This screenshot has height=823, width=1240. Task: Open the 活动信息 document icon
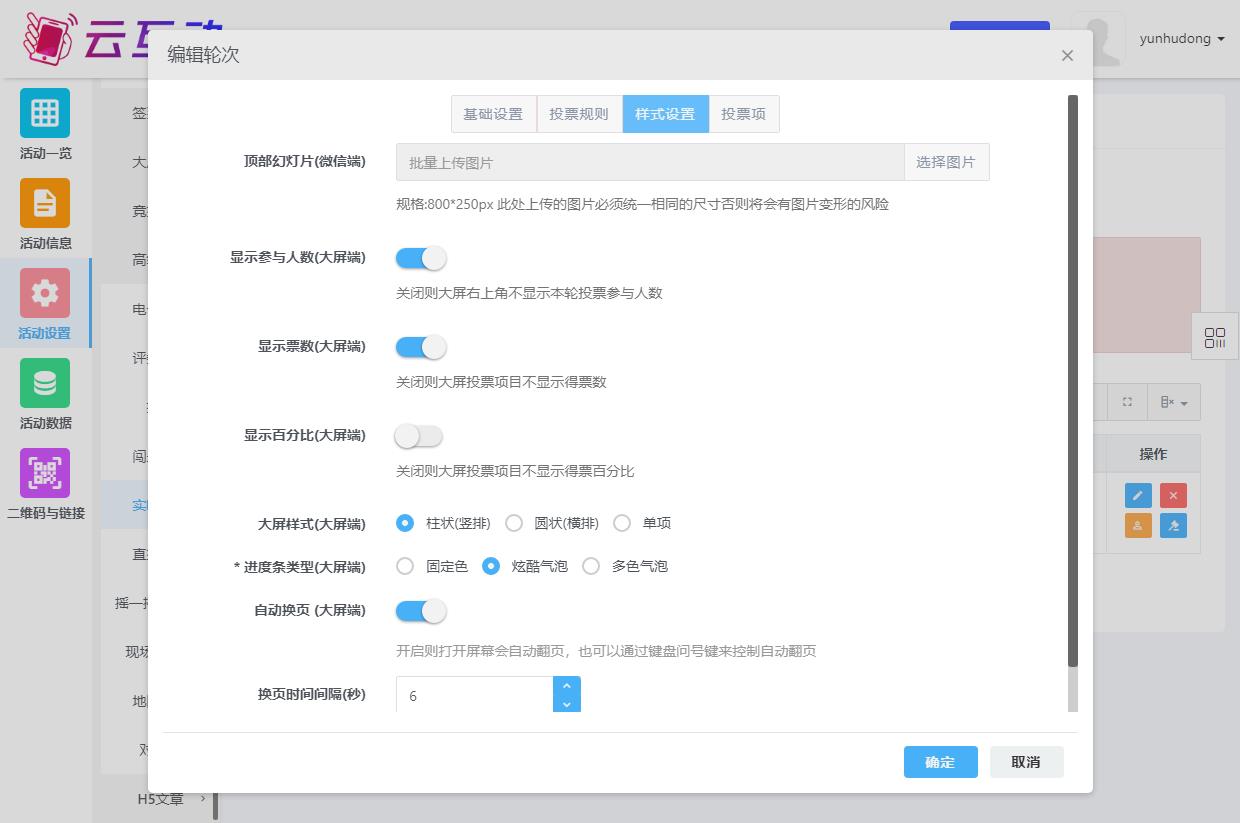point(45,203)
